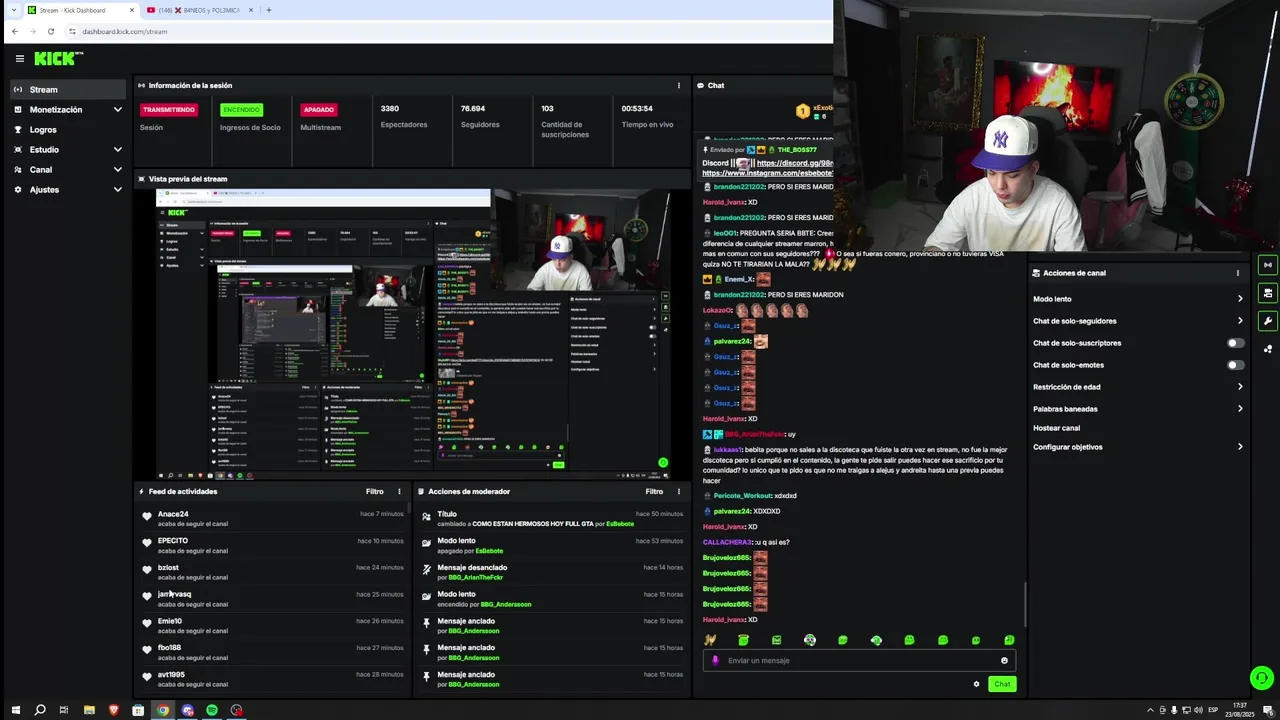Reload the browser page
This screenshot has height=720, width=1280.
(50, 31)
